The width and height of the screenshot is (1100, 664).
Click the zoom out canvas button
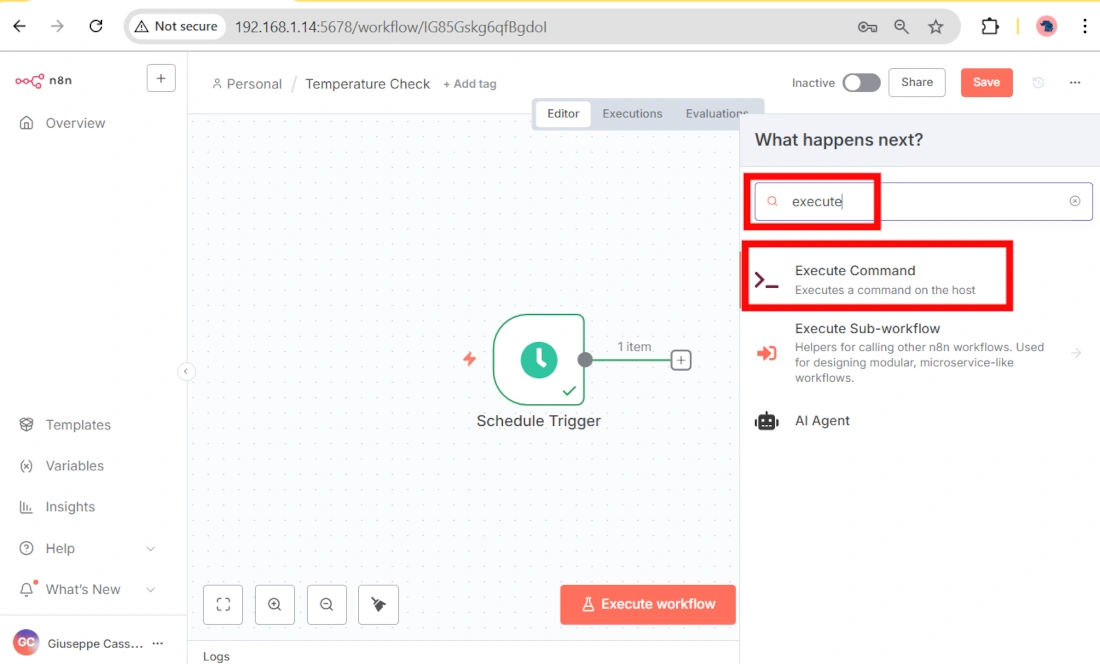tap(326, 604)
